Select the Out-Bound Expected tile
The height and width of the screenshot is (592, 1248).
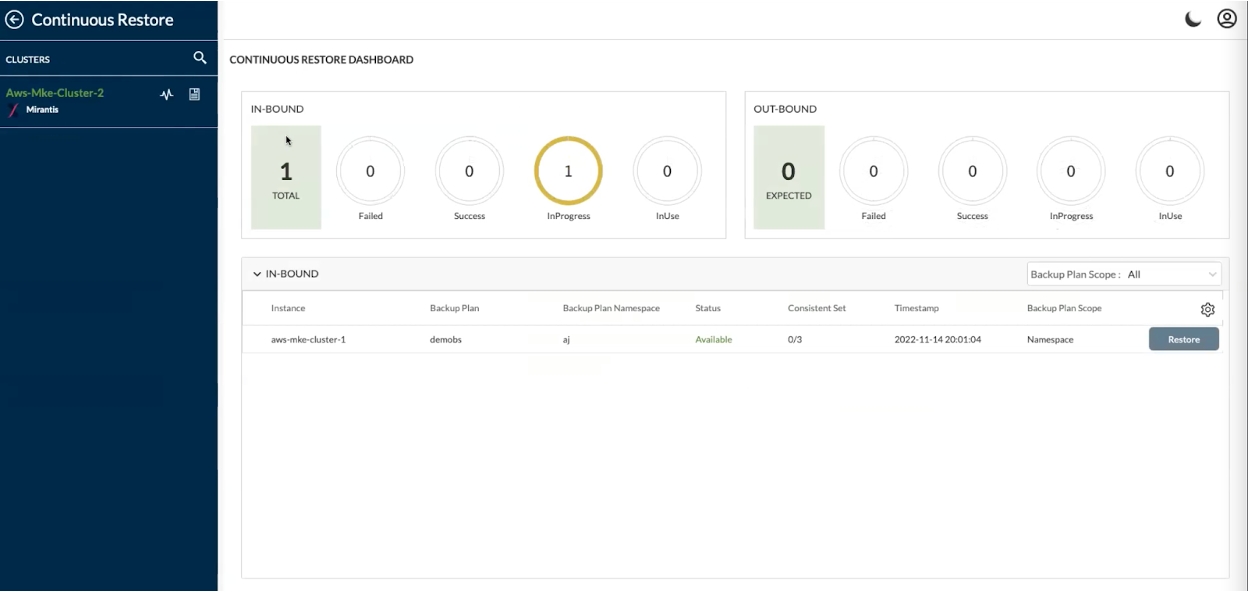788,177
